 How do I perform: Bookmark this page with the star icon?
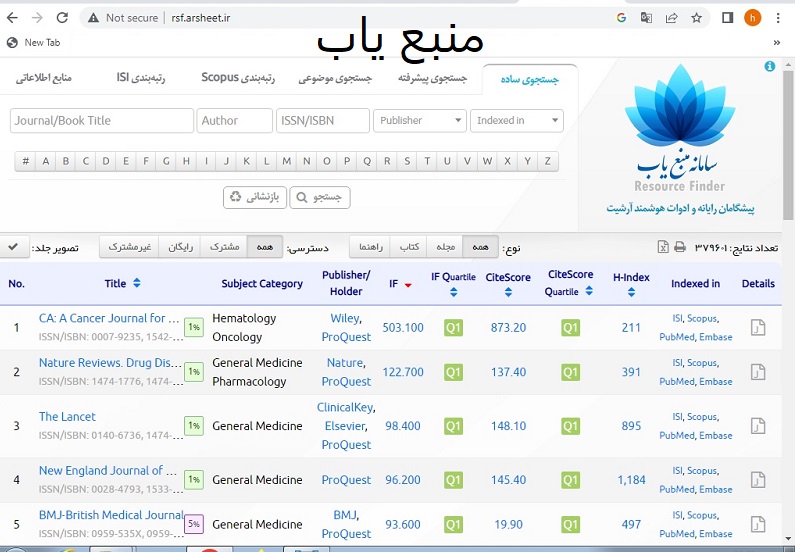[697, 18]
